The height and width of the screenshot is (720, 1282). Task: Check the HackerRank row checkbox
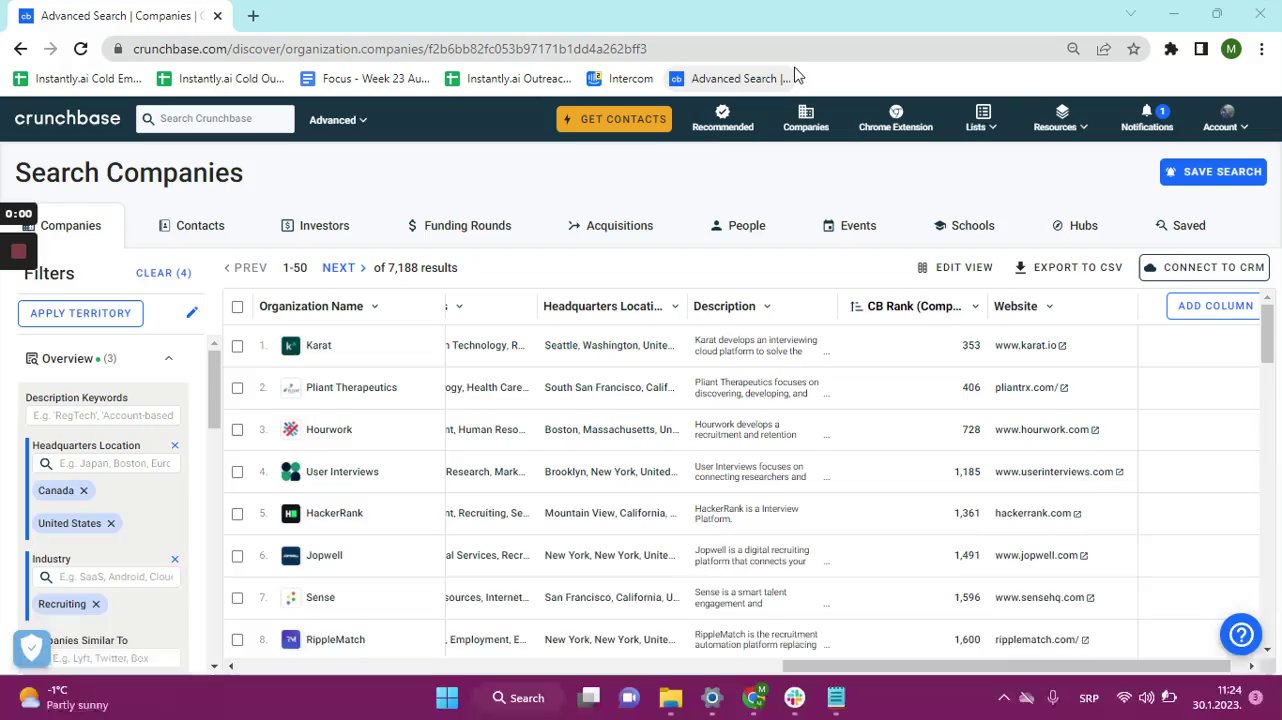[x=237, y=514]
